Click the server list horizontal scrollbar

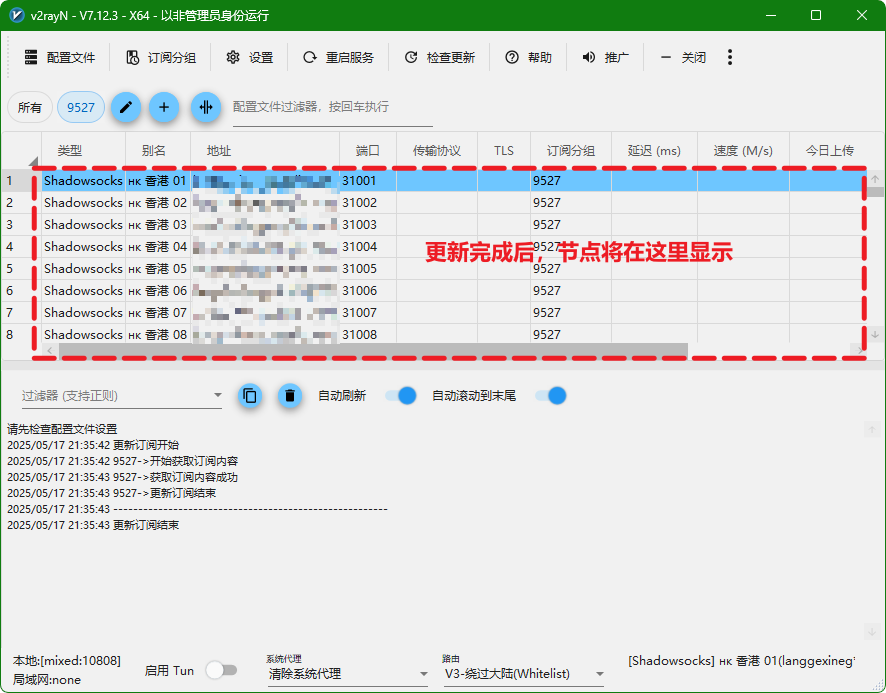tap(373, 350)
